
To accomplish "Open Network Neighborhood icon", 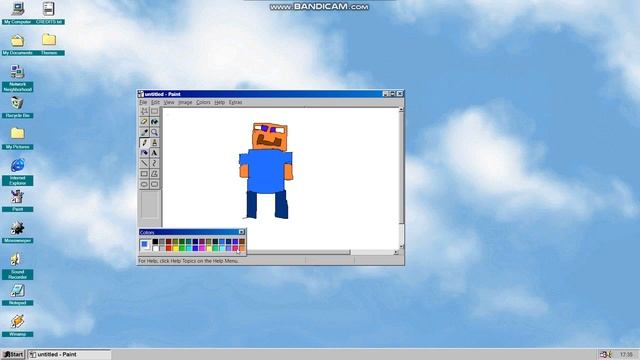I will tap(18, 78).
